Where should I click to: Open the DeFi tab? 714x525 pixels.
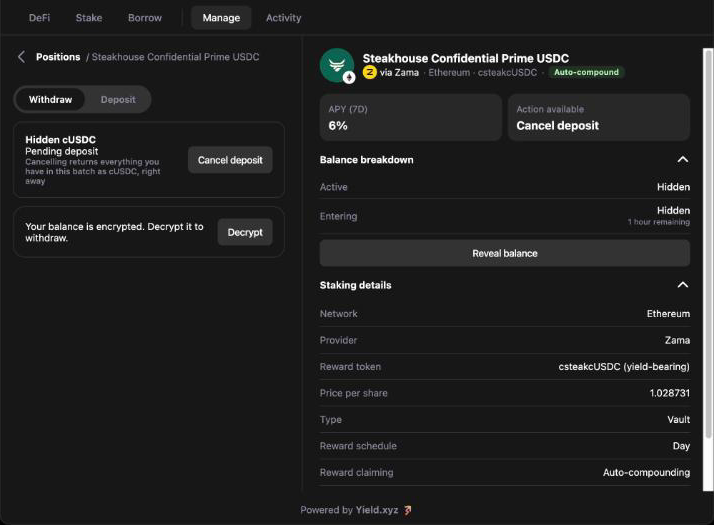tap(40, 18)
